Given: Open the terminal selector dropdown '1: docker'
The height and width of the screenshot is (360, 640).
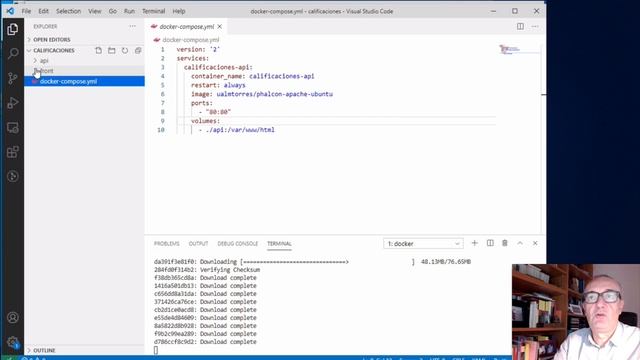Looking at the screenshot, I should (423, 243).
